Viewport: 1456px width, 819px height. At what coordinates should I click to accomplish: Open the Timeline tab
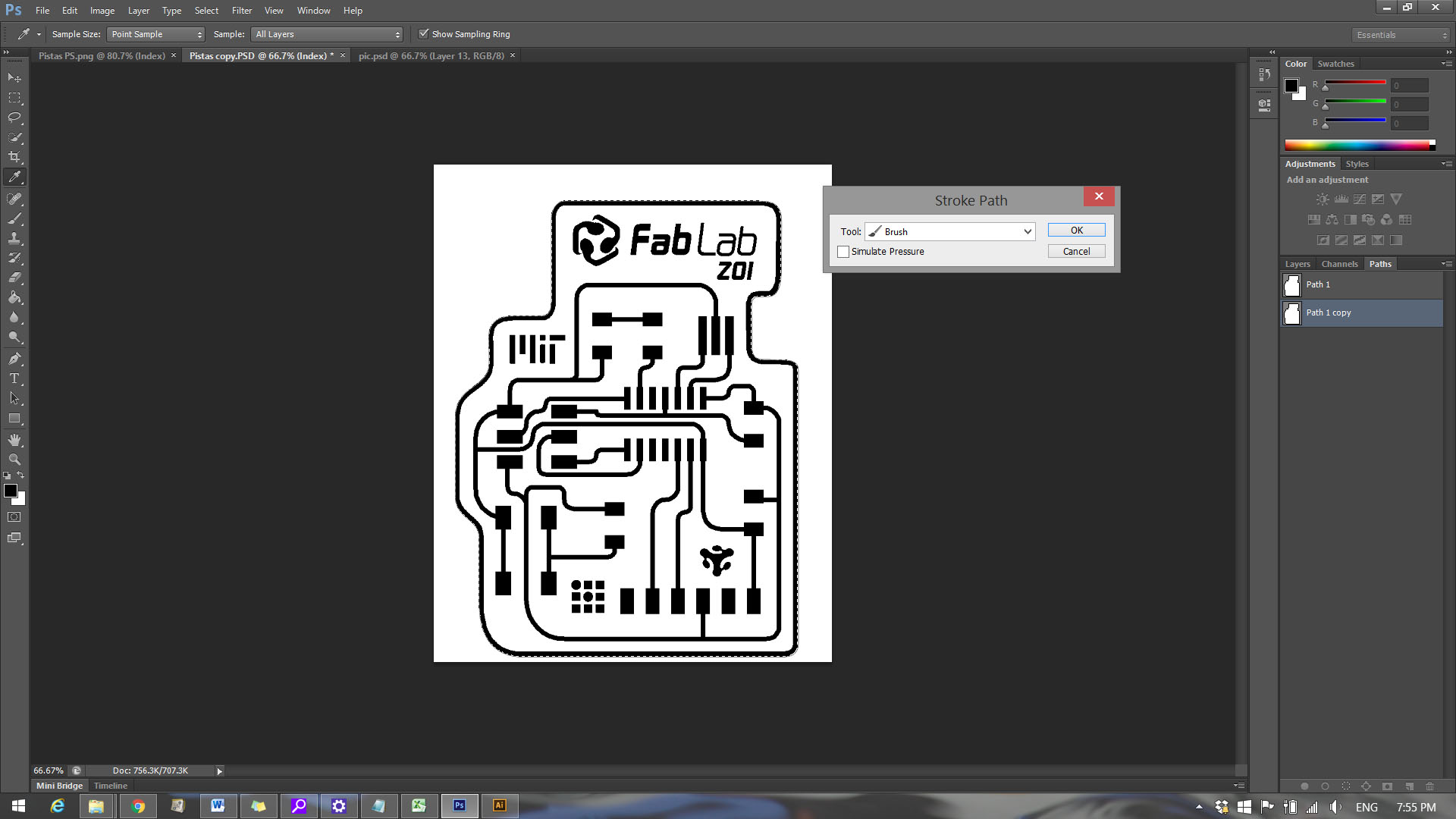click(x=111, y=786)
